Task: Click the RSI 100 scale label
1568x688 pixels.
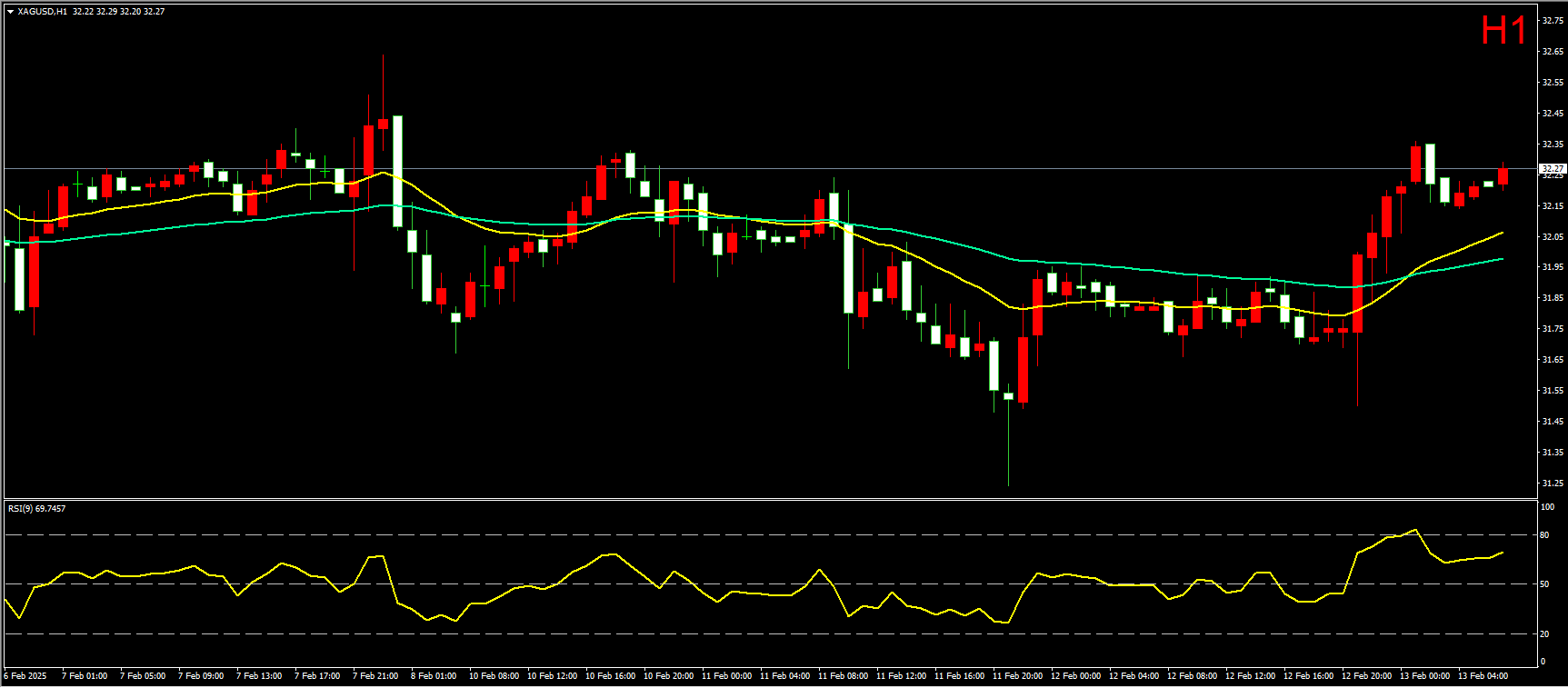Action: (x=1547, y=507)
